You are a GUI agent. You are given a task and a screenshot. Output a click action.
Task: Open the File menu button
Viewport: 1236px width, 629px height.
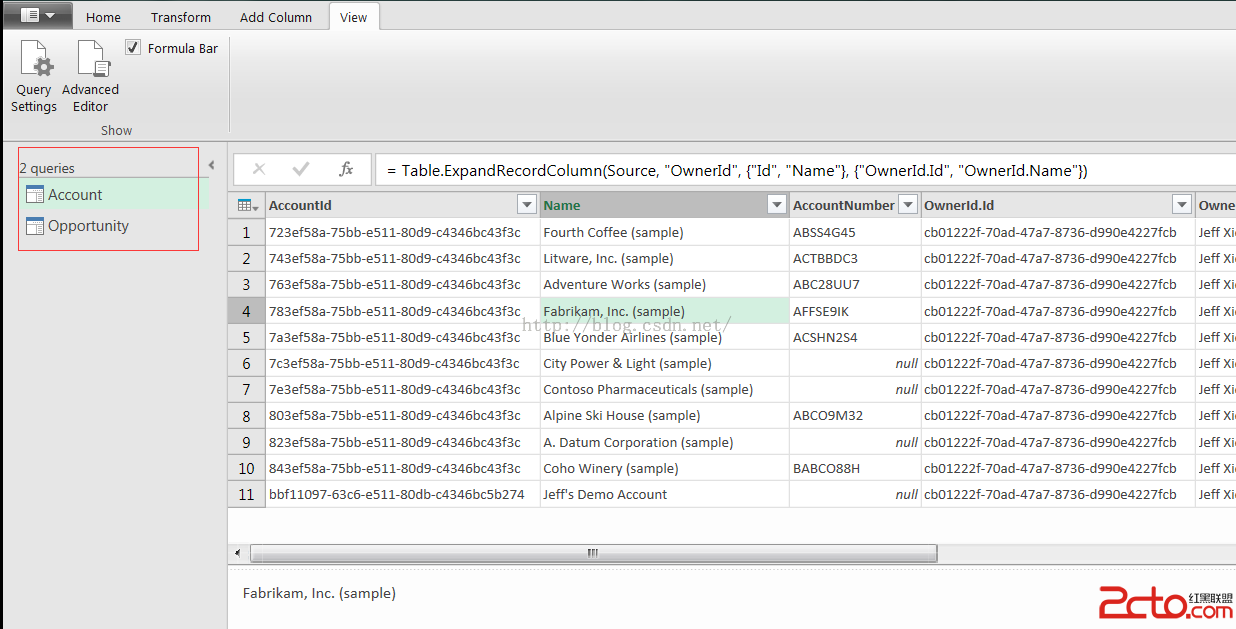[38, 16]
